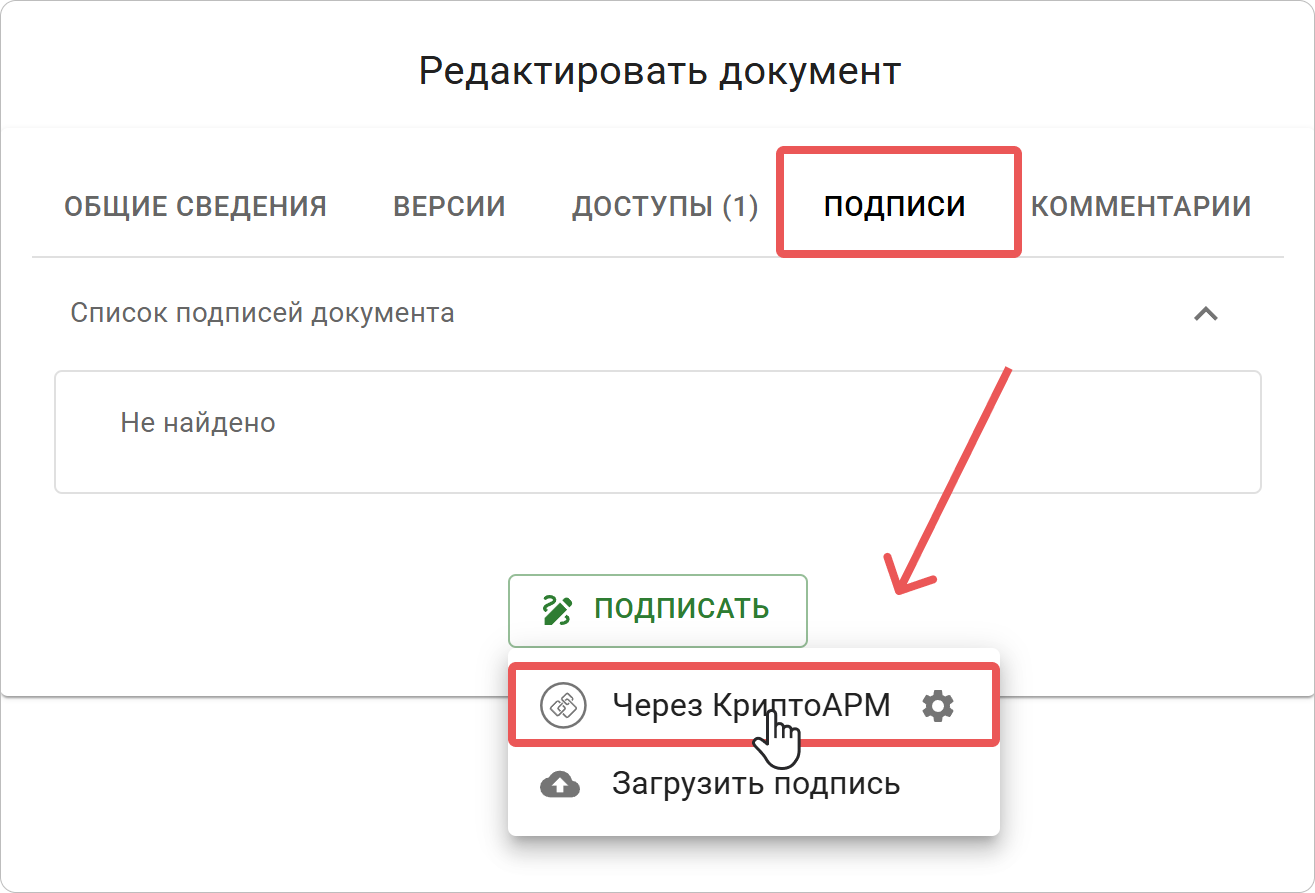This screenshot has height=893, width=1315.
Task: Click the Список подписей документа header label
Action: (x=262, y=312)
